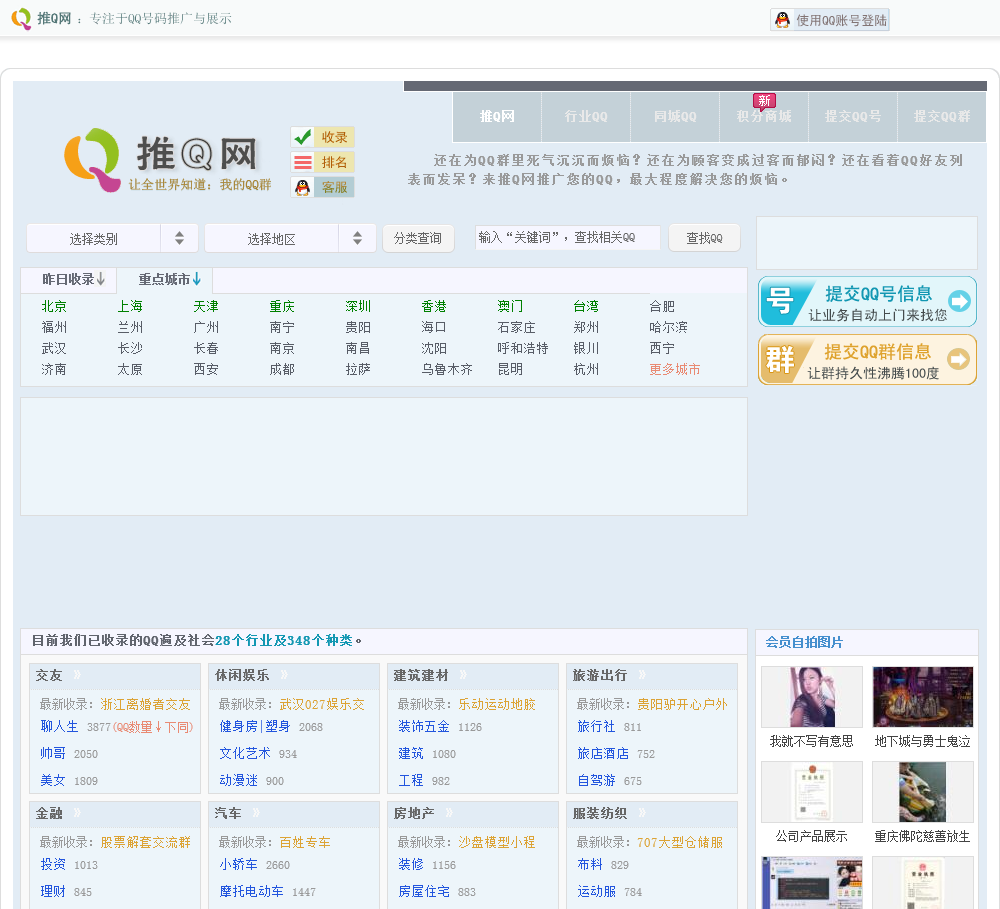Open the 香港 city link

click(x=434, y=306)
